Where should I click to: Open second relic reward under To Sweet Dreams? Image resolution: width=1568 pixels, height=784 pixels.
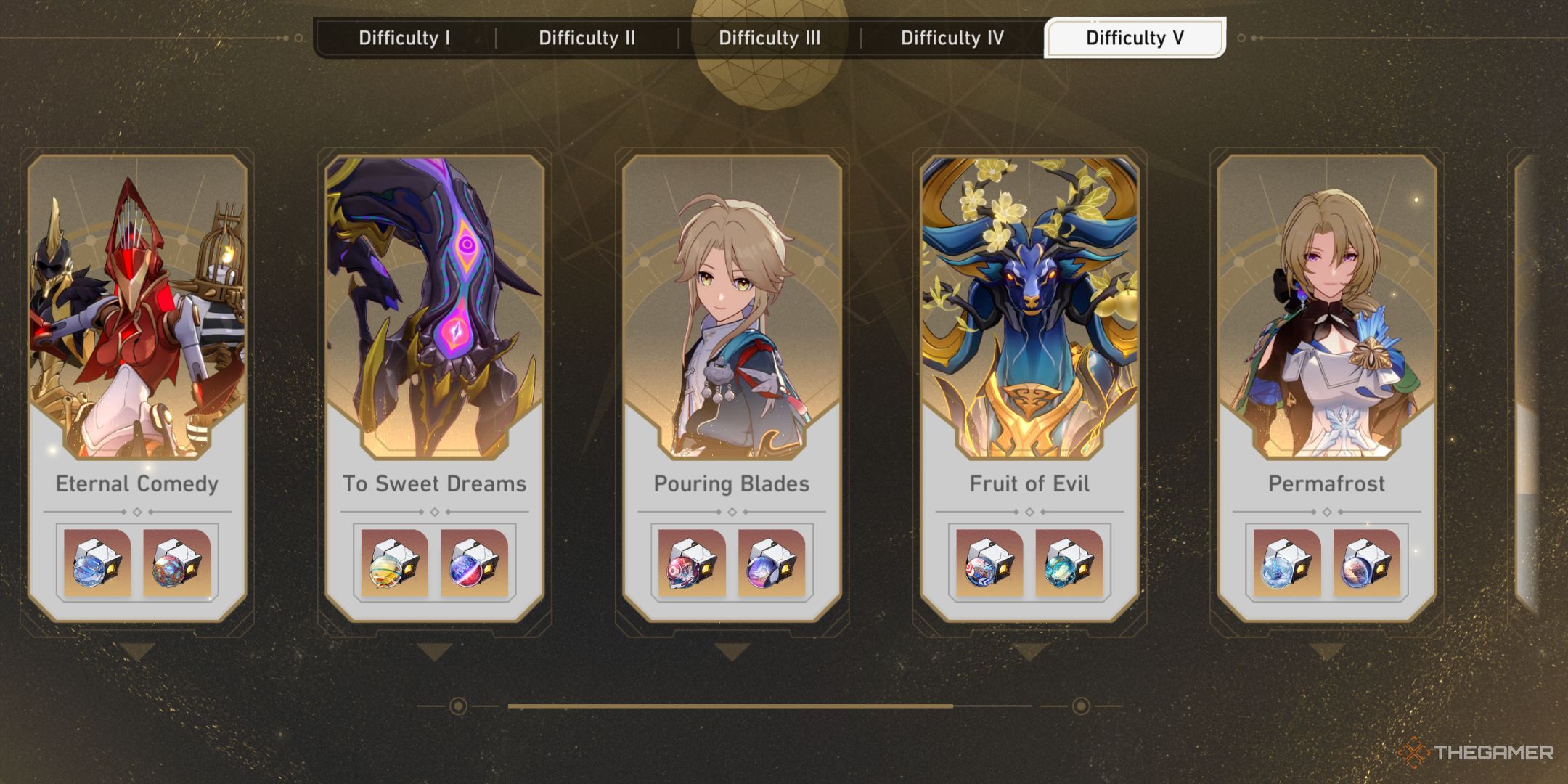click(x=475, y=563)
